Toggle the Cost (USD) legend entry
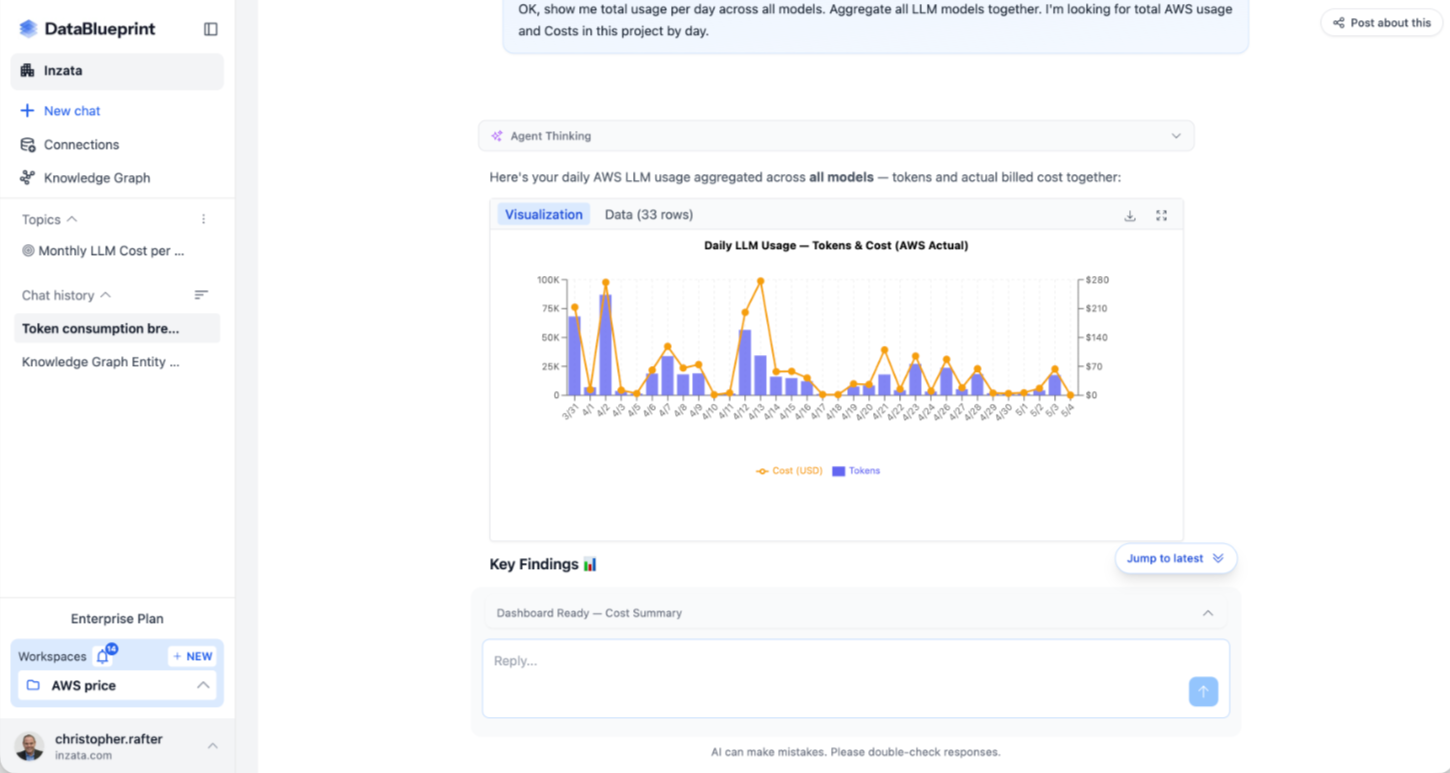1450x773 pixels. click(x=789, y=471)
